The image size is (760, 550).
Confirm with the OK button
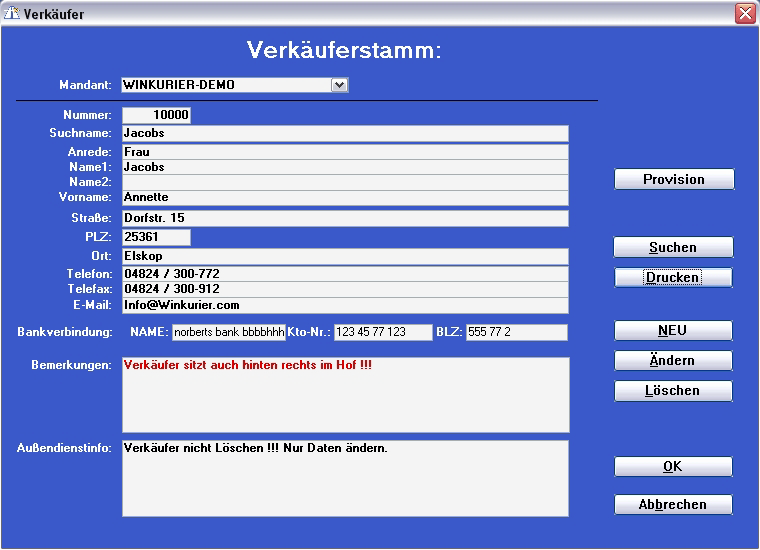(x=673, y=467)
